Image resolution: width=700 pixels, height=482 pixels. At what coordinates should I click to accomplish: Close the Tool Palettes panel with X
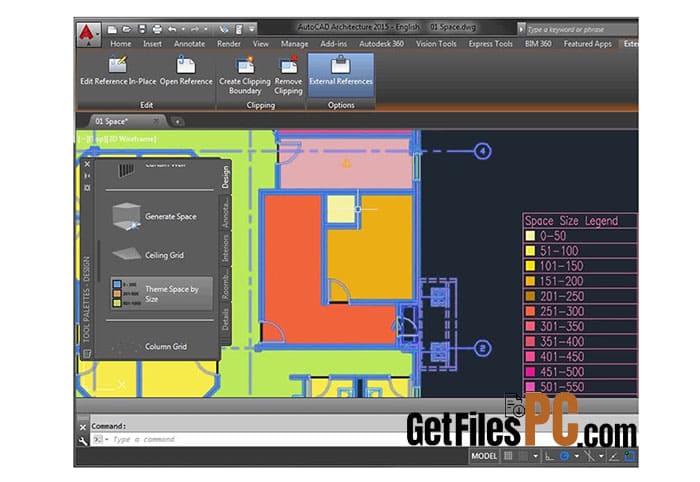pyautogui.click(x=87, y=164)
